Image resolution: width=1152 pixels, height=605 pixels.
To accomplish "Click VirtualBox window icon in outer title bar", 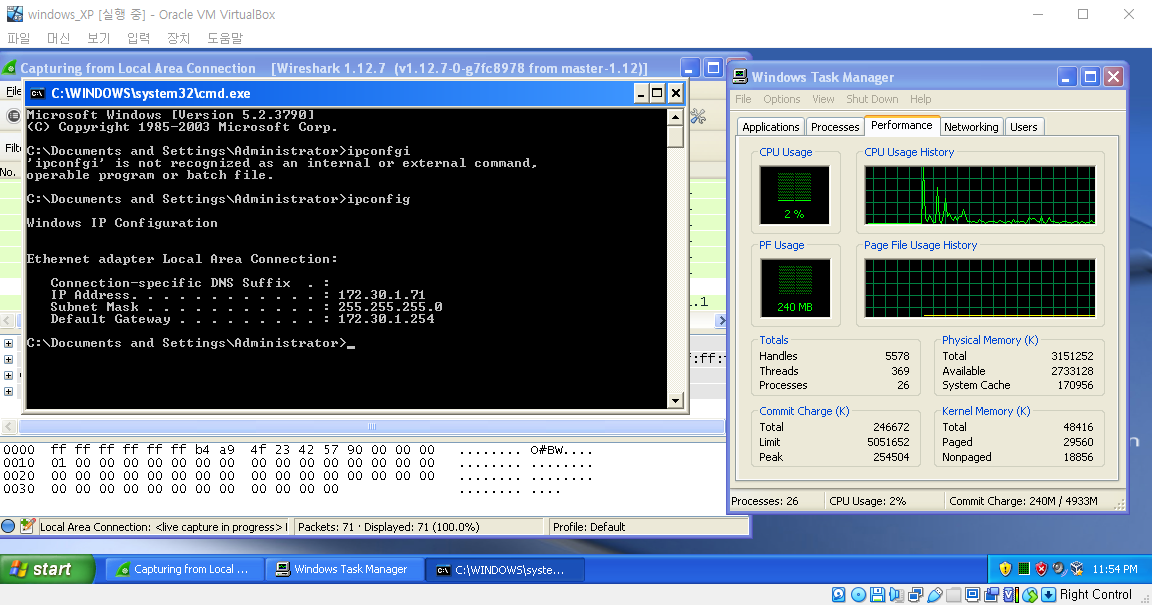I will 14,14.
